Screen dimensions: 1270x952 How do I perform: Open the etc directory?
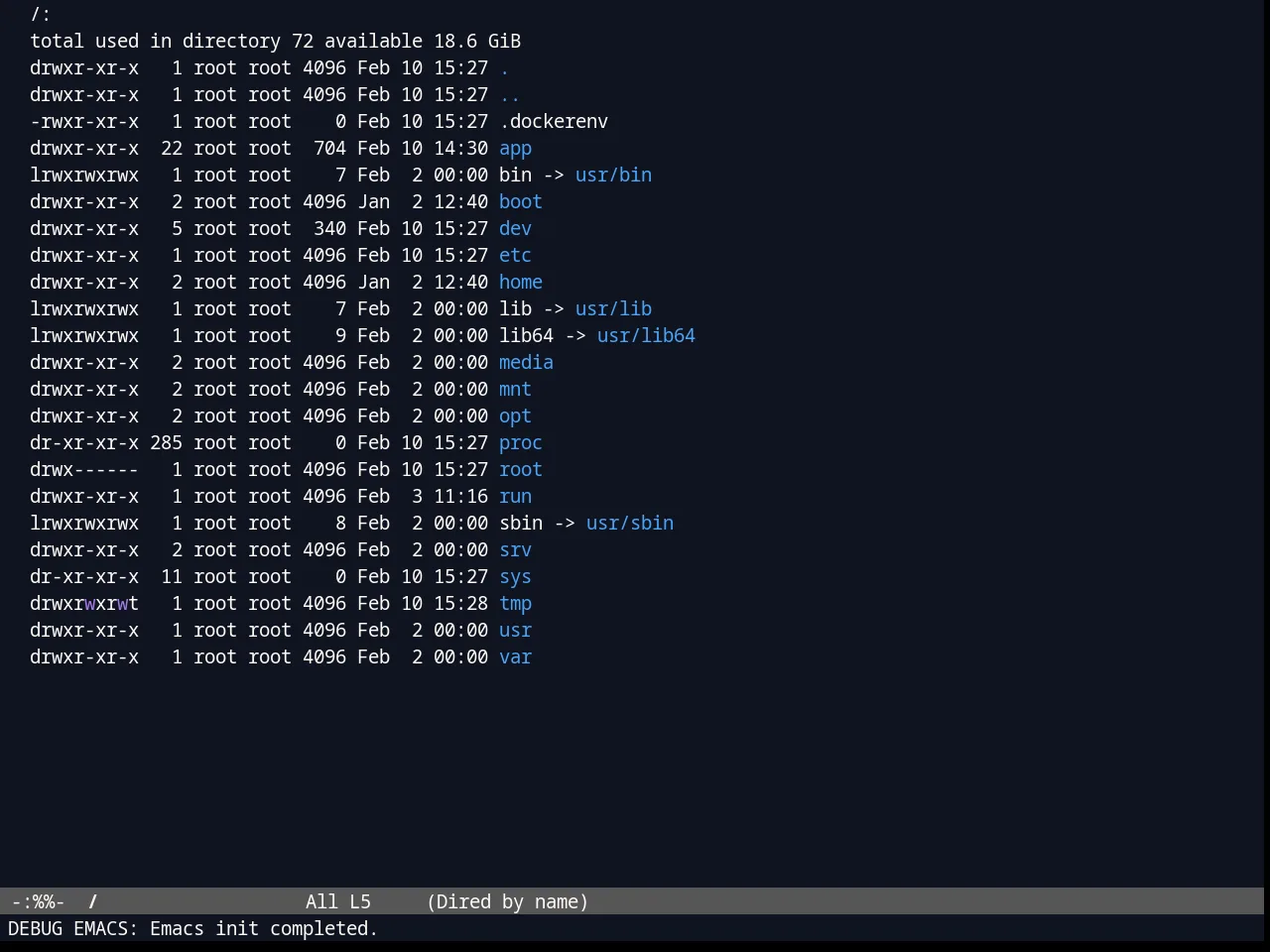[515, 255]
